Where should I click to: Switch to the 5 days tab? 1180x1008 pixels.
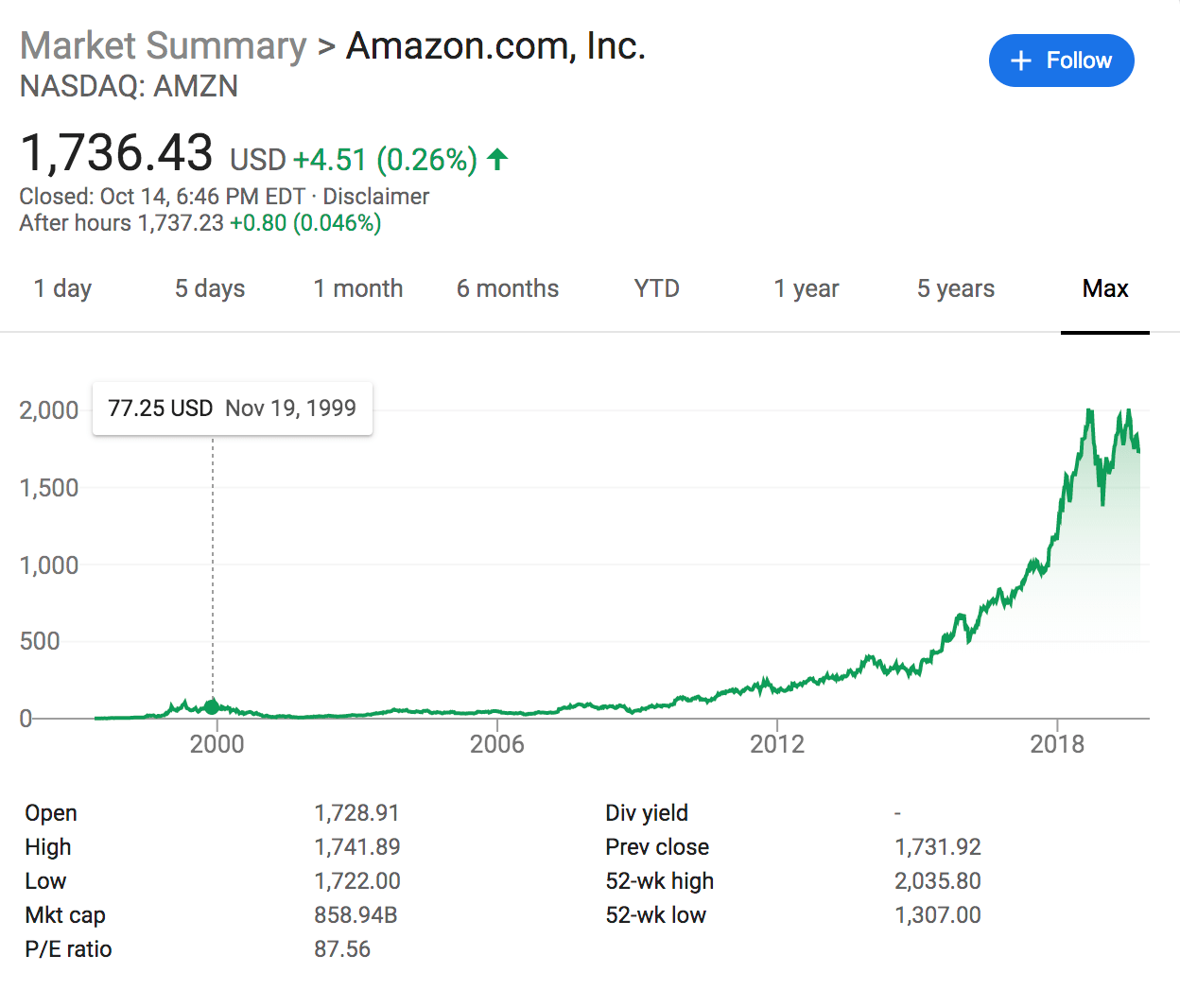coord(210,288)
